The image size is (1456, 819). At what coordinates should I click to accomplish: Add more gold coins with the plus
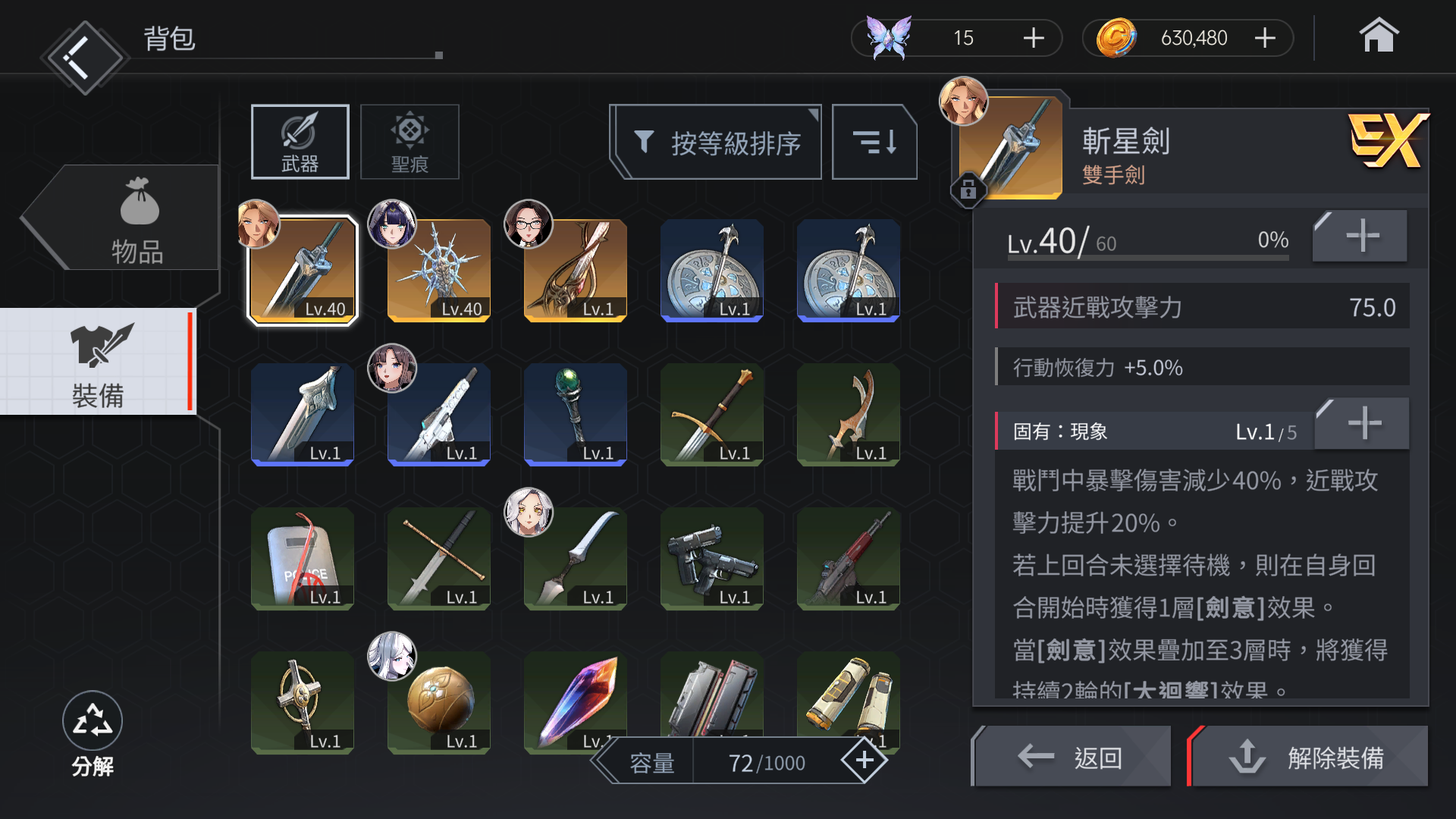tap(1265, 38)
